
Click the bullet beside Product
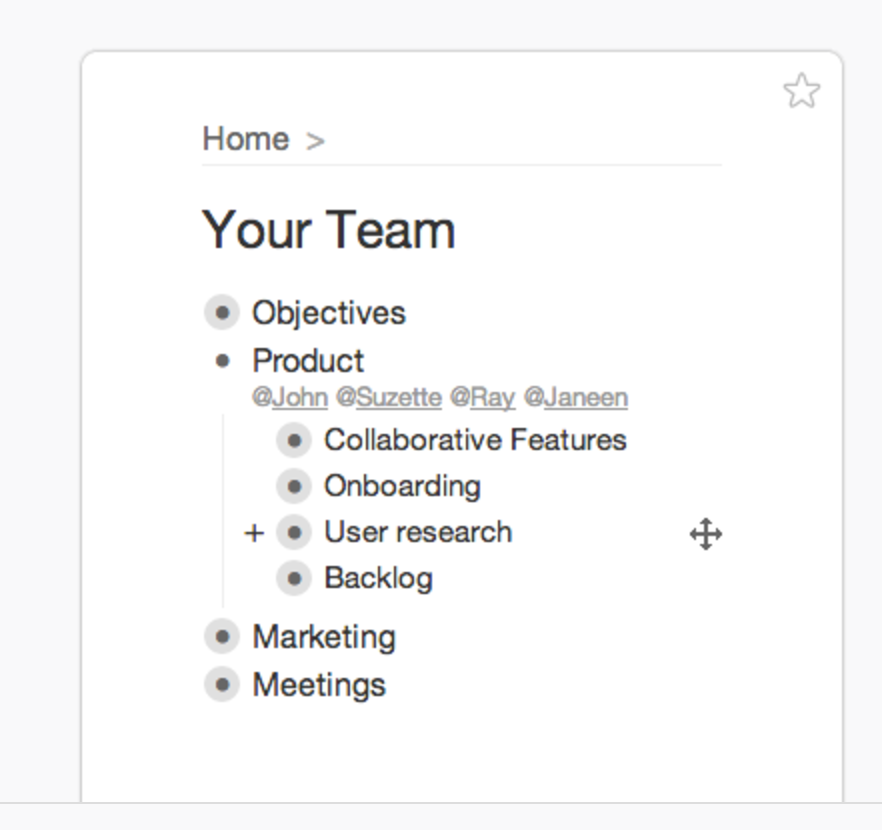[222, 360]
